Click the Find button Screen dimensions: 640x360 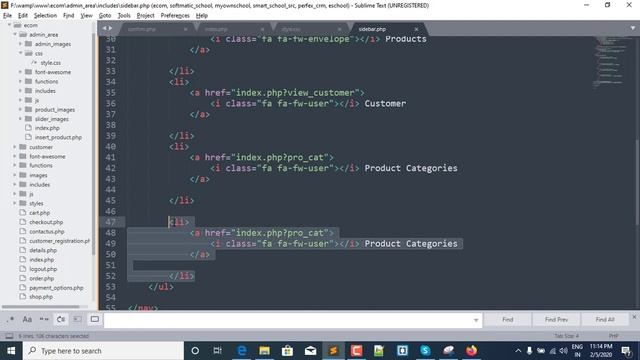click(508, 320)
